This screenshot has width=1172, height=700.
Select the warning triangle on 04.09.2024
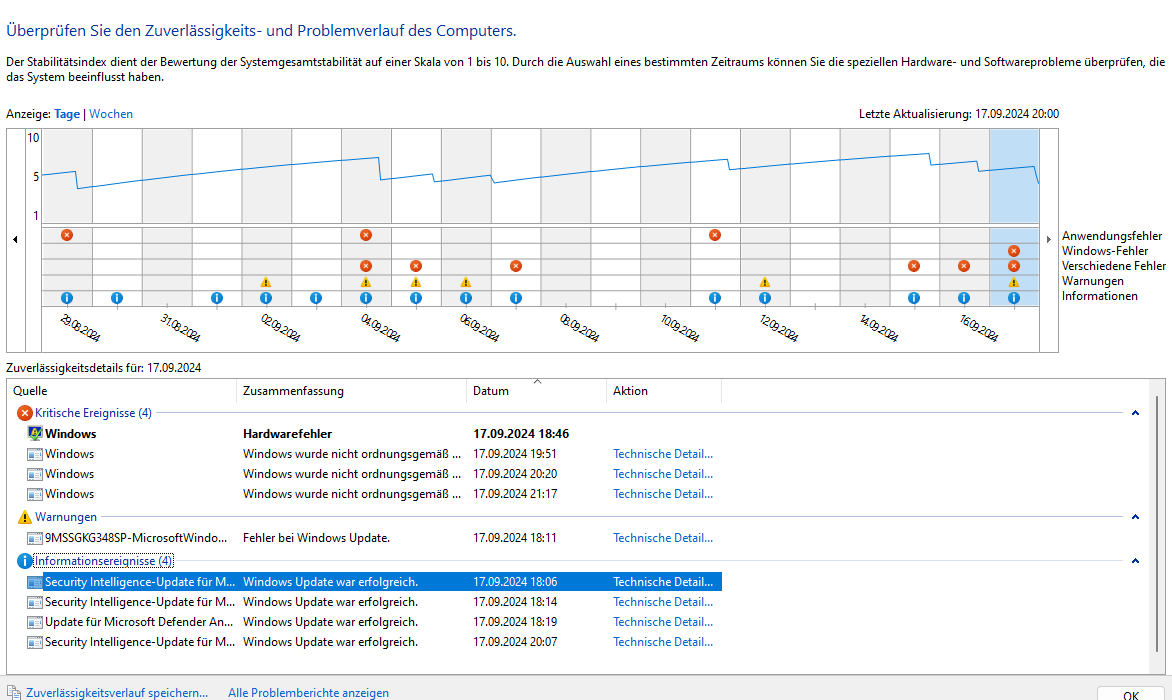coord(366,282)
